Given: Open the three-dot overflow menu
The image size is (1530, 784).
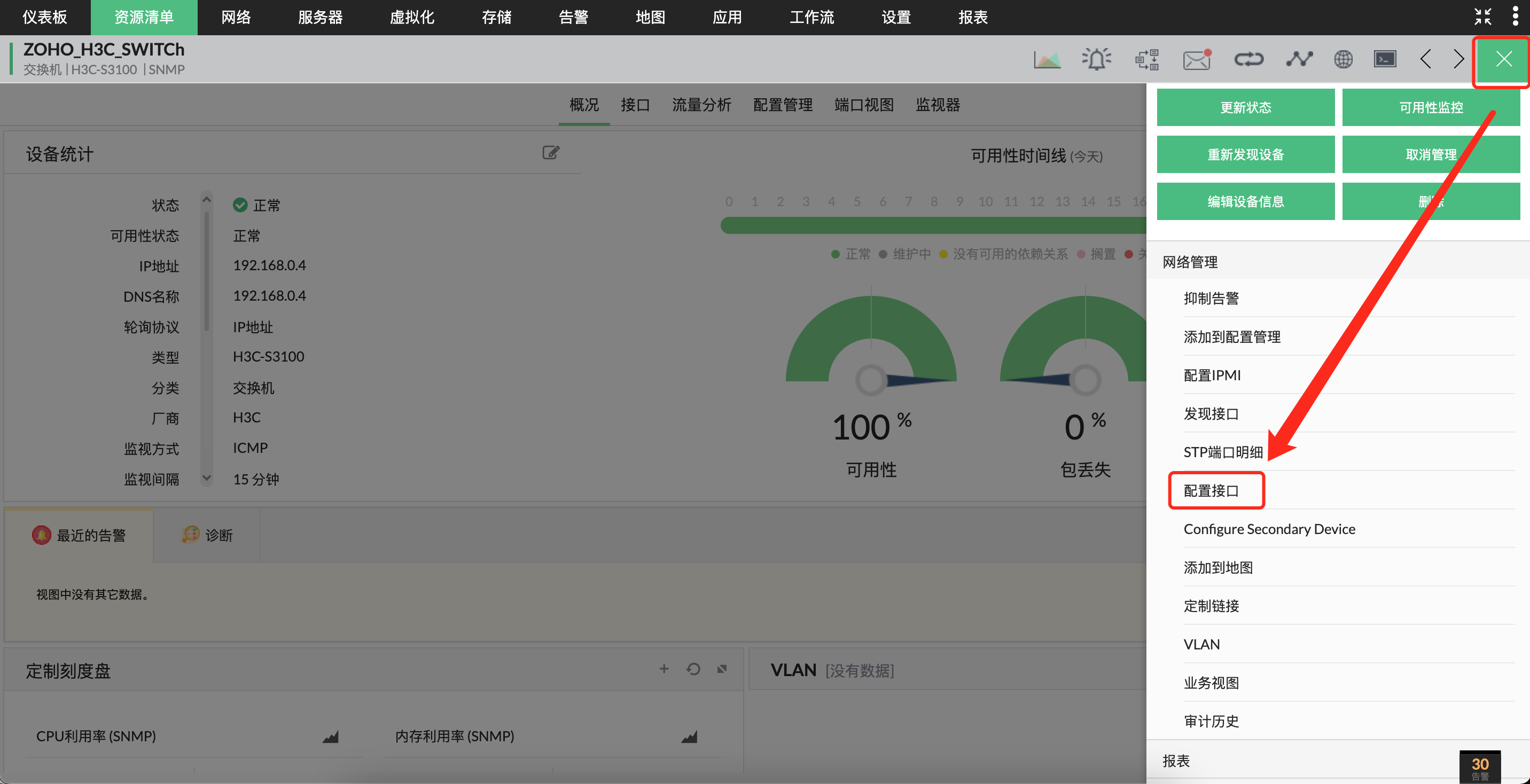Looking at the screenshot, I should [1515, 17].
